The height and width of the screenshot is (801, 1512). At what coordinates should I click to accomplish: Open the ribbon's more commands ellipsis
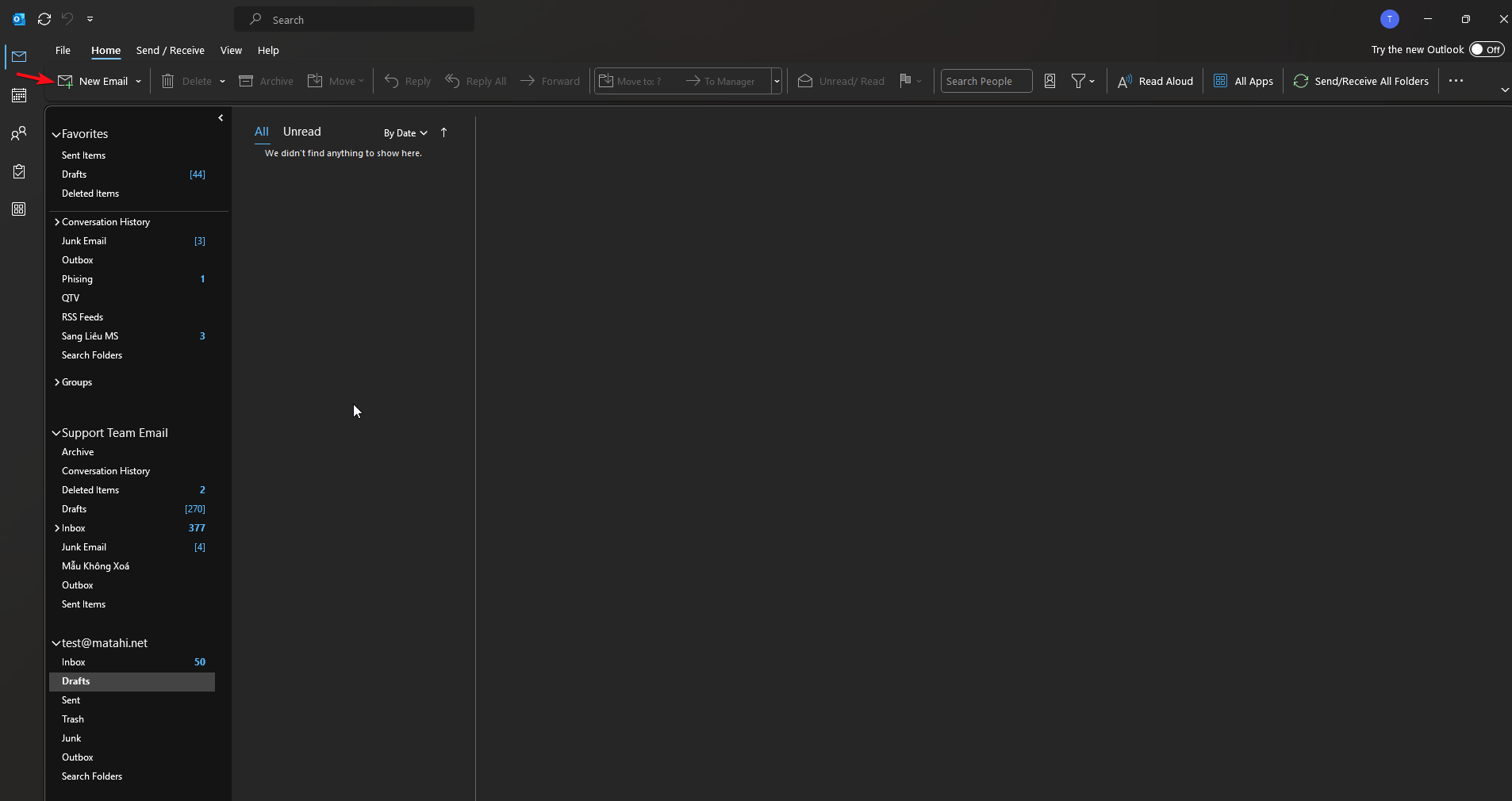(x=1456, y=81)
